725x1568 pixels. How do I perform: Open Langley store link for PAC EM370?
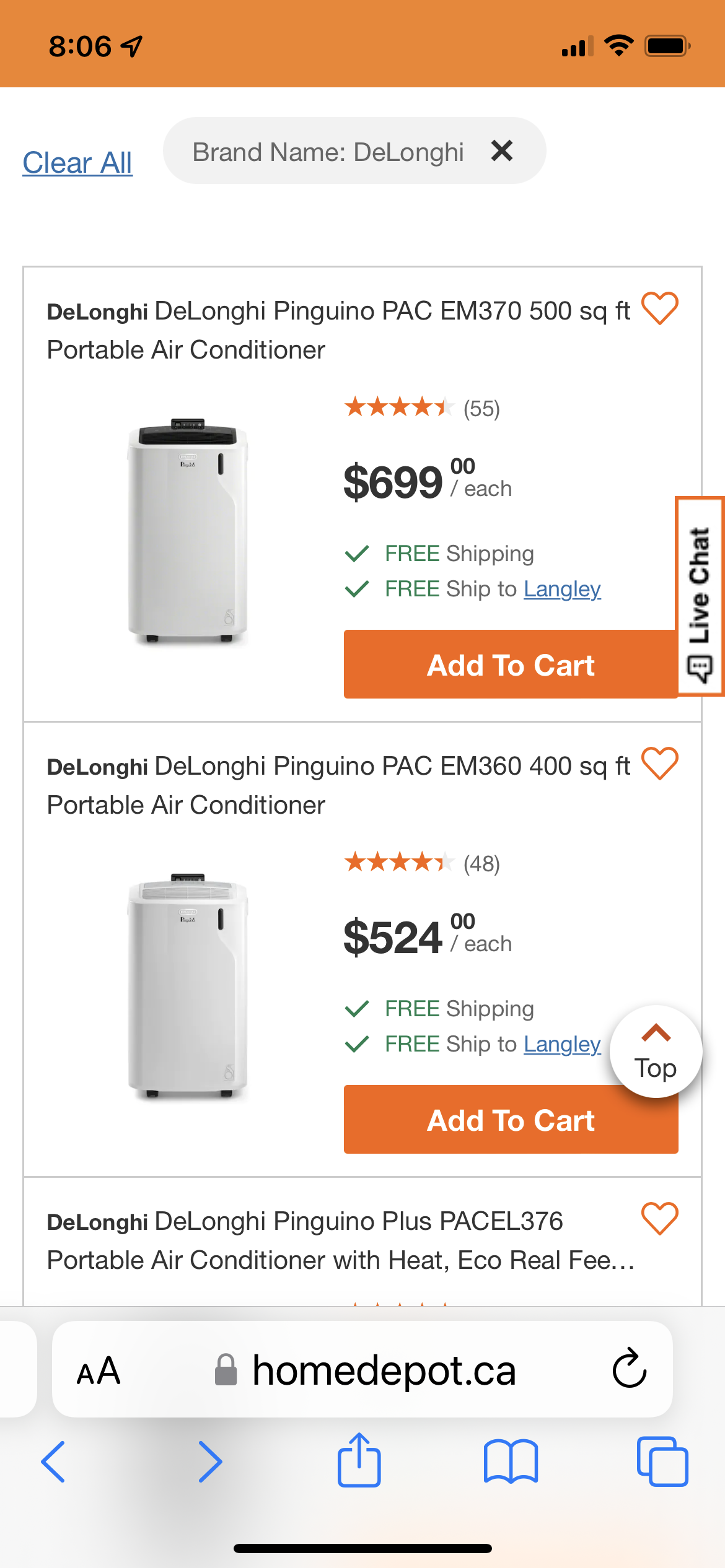coord(562,589)
